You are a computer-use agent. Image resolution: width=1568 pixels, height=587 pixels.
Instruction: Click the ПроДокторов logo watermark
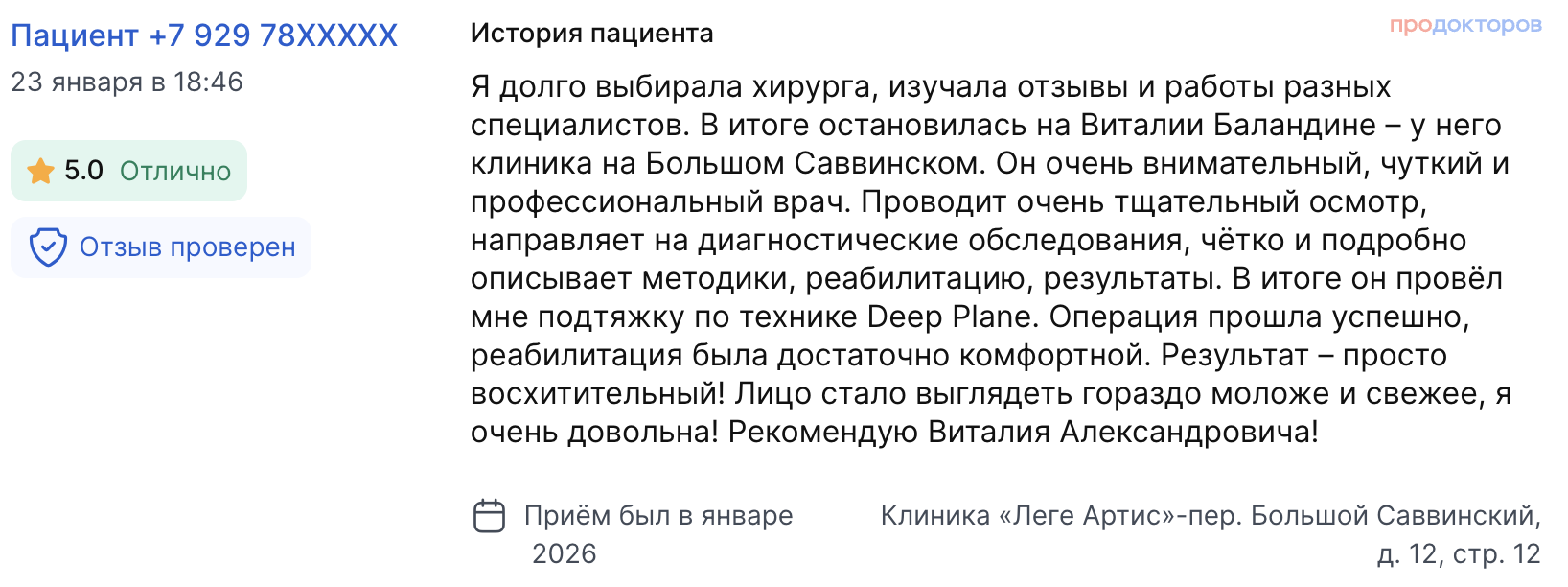pos(1464,25)
